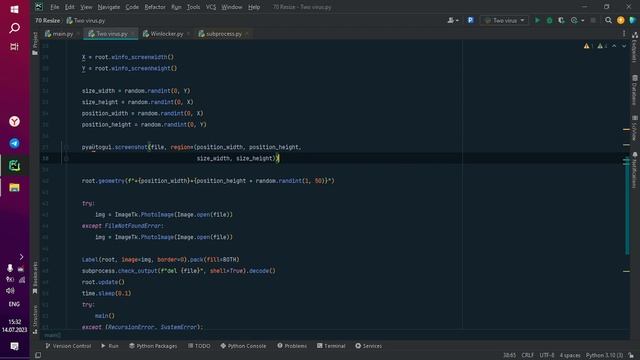
Task: Click the editor vertical scrollbar thumb
Action: pos(627,206)
